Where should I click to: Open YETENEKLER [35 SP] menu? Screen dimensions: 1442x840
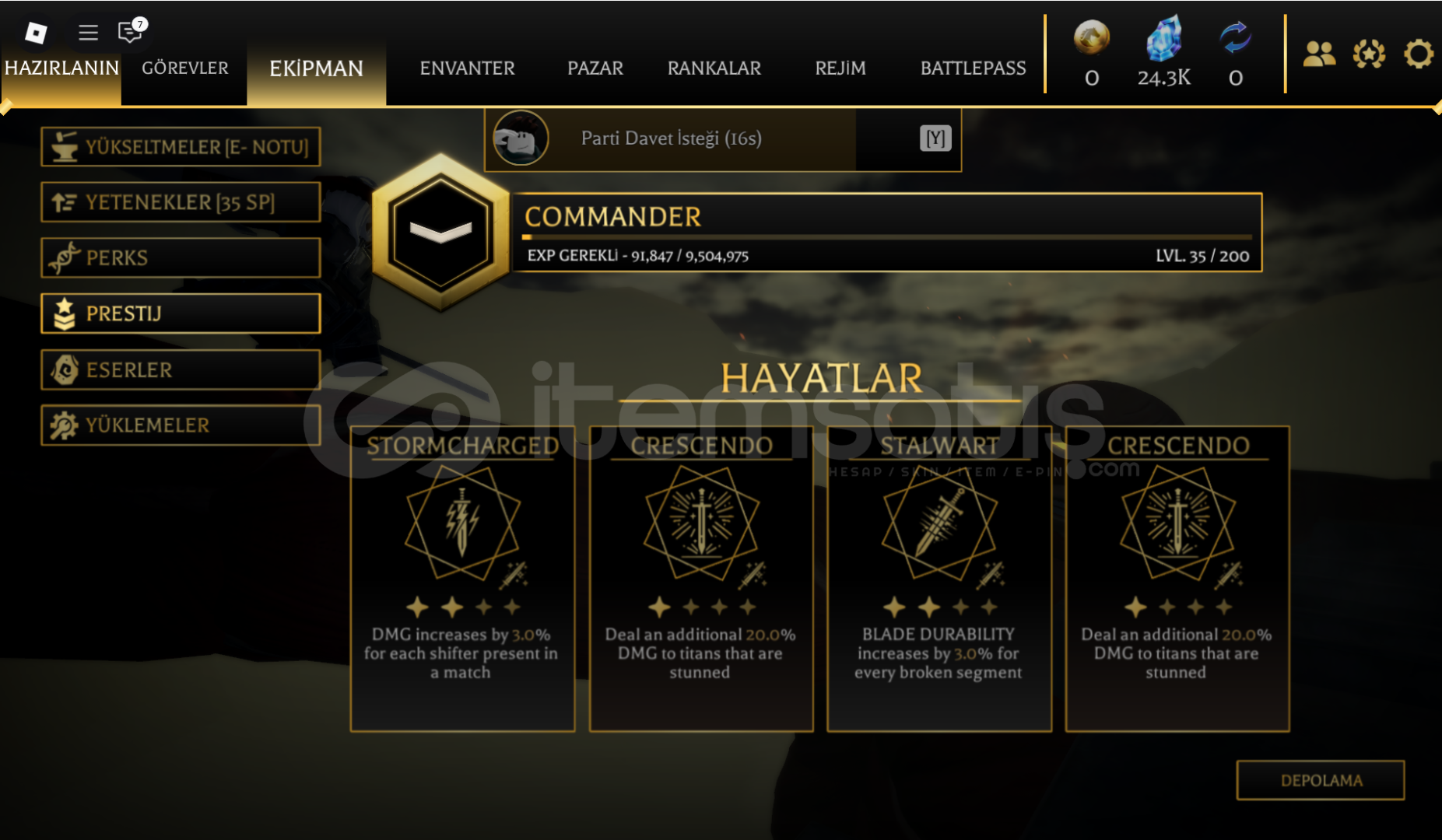pyautogui.click(x=181, y=202)
